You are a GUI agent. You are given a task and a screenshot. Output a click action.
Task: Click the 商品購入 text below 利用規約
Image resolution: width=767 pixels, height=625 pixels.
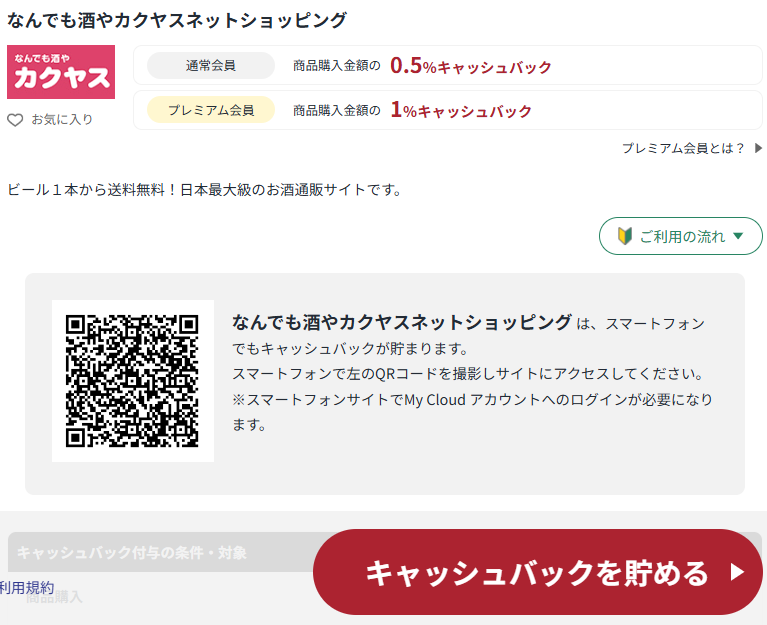[x=55, y=598]
